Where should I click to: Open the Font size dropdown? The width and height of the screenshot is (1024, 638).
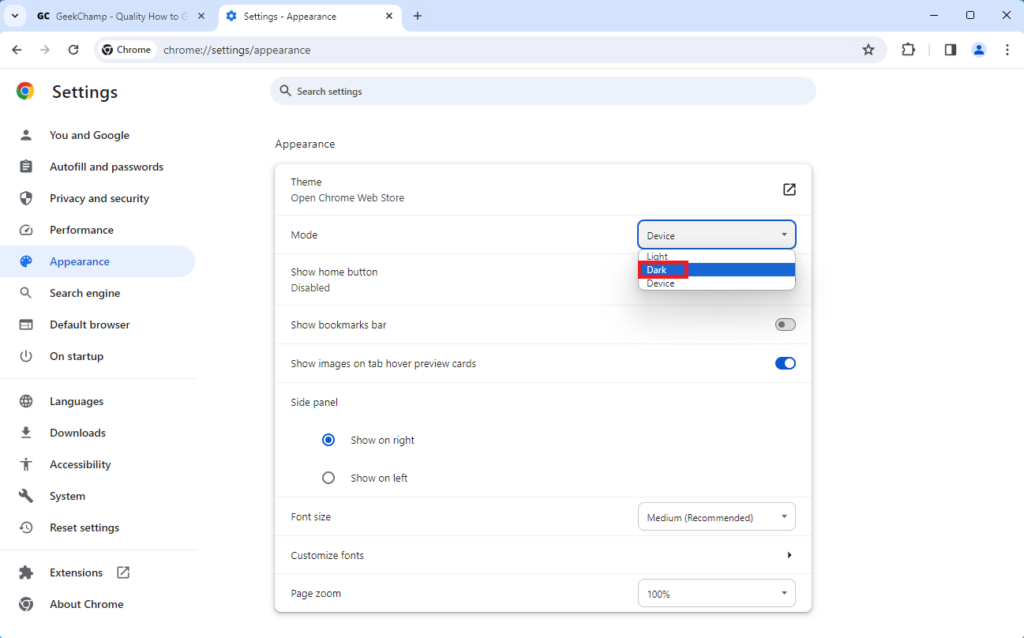[x=716, y=517]
